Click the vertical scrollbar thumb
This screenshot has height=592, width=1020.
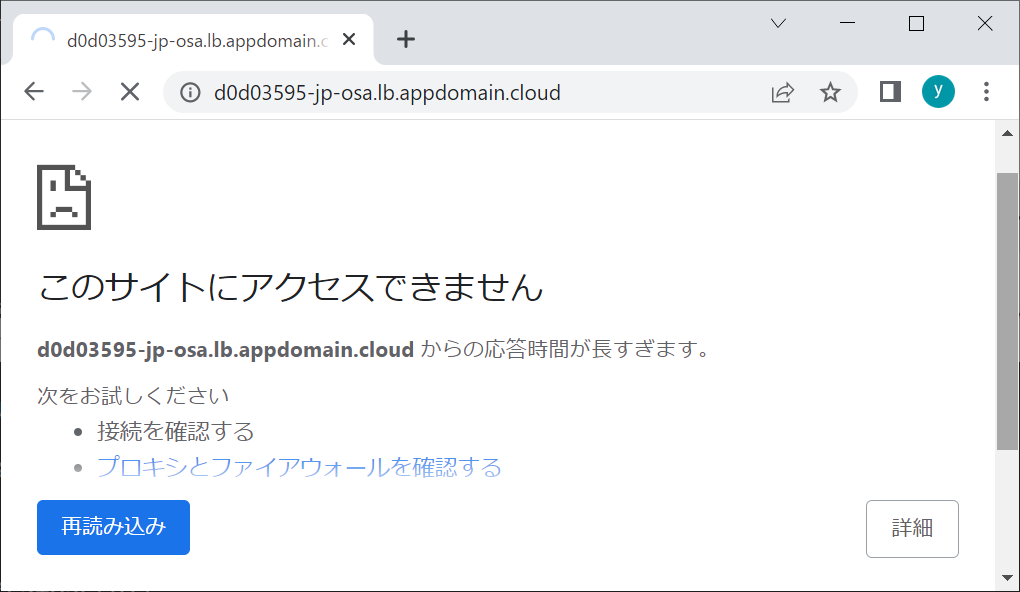click(x=1007, y=311)
